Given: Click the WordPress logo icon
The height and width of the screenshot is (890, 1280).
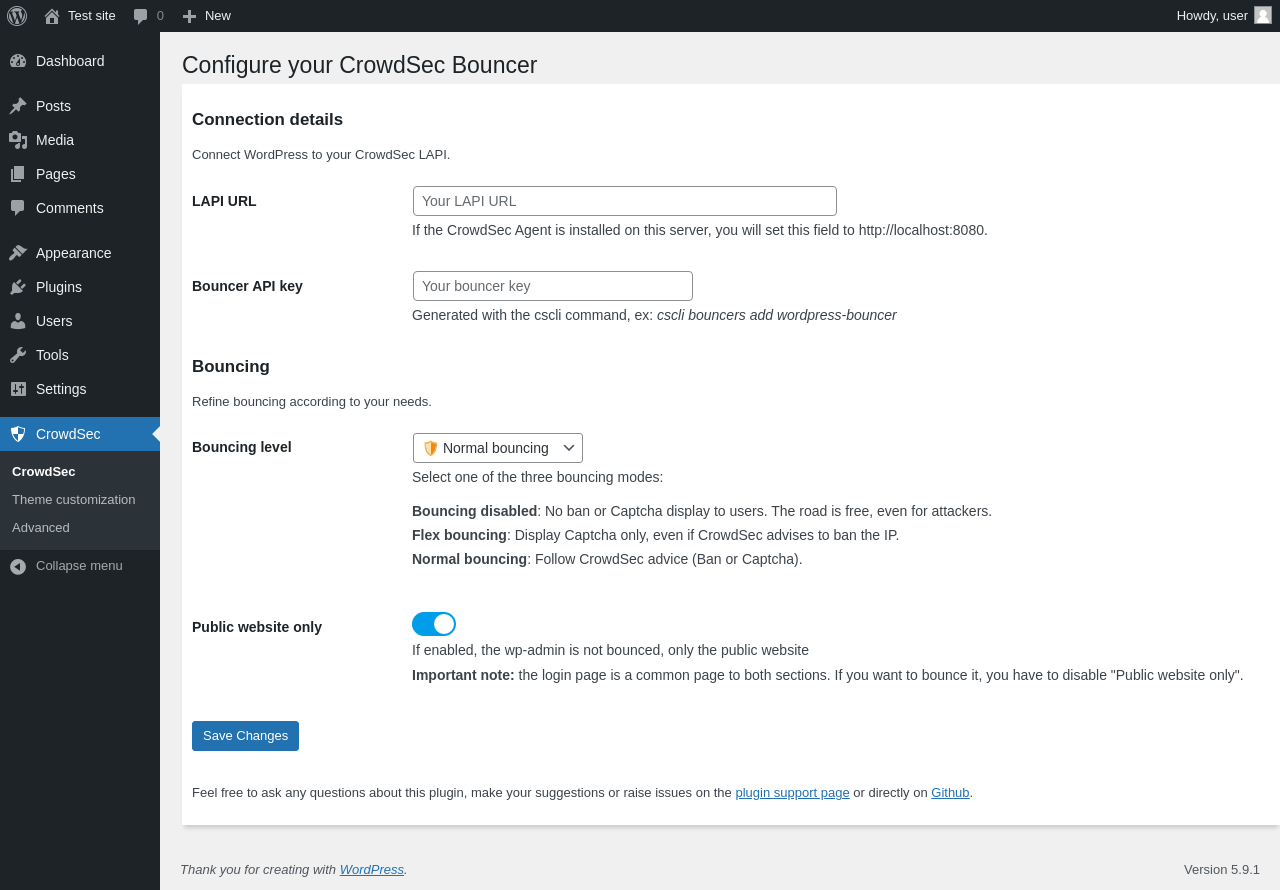Looking at the screenshot, I should (17, 16).
